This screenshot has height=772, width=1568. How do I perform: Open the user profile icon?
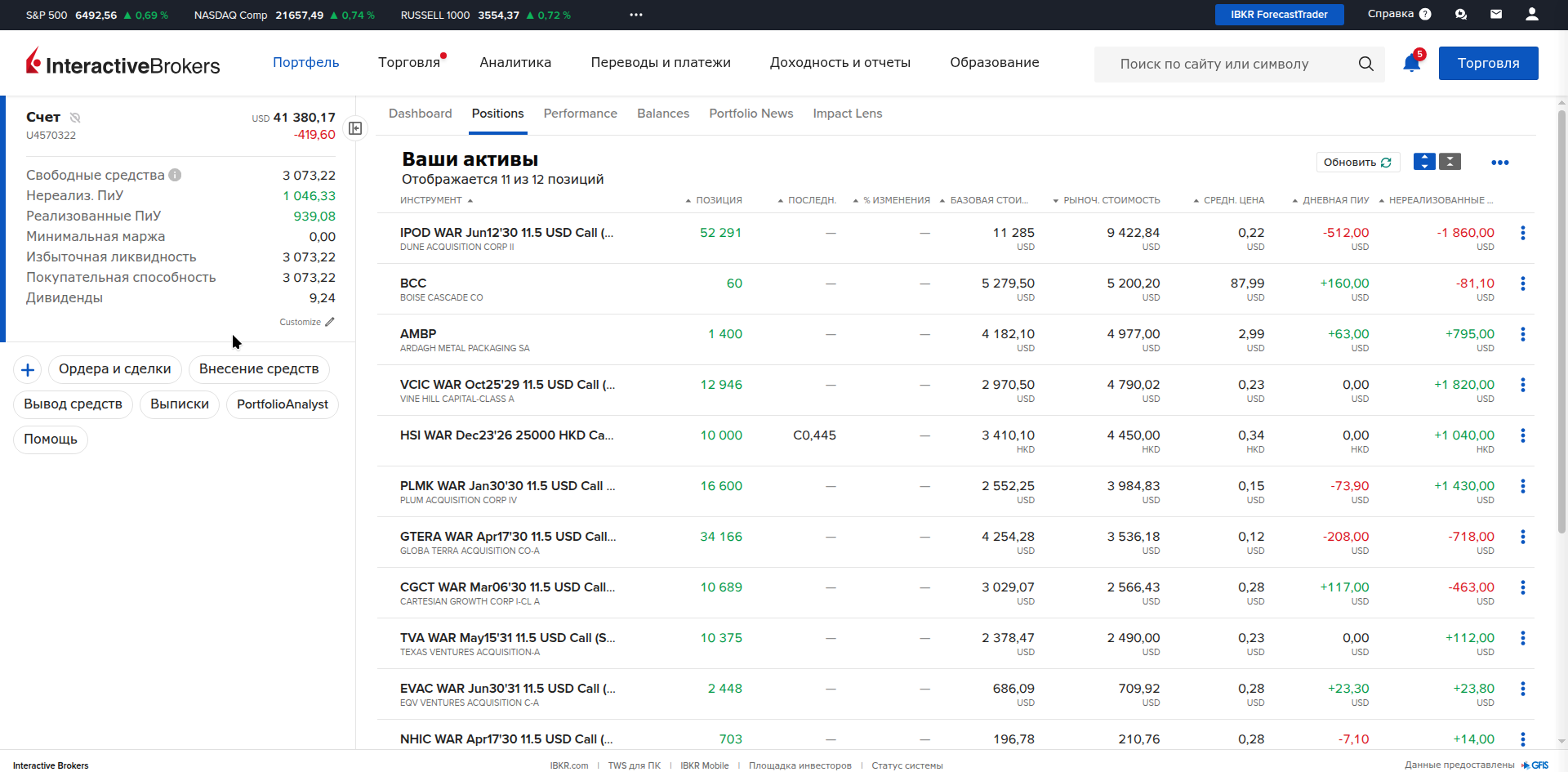[x=1532, y=14]
